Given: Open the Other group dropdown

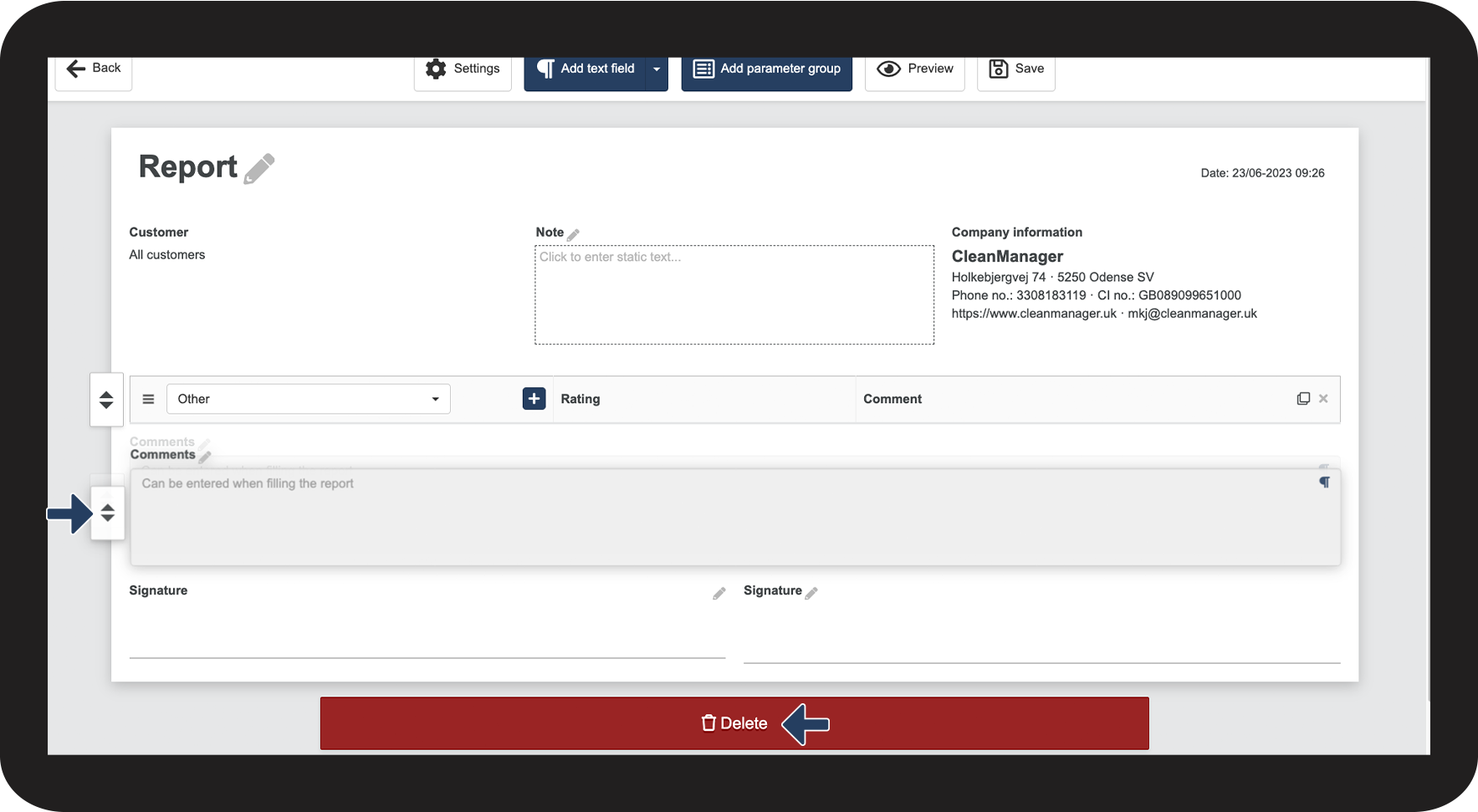Looking at the screenshot, I should tap(309, 399).
